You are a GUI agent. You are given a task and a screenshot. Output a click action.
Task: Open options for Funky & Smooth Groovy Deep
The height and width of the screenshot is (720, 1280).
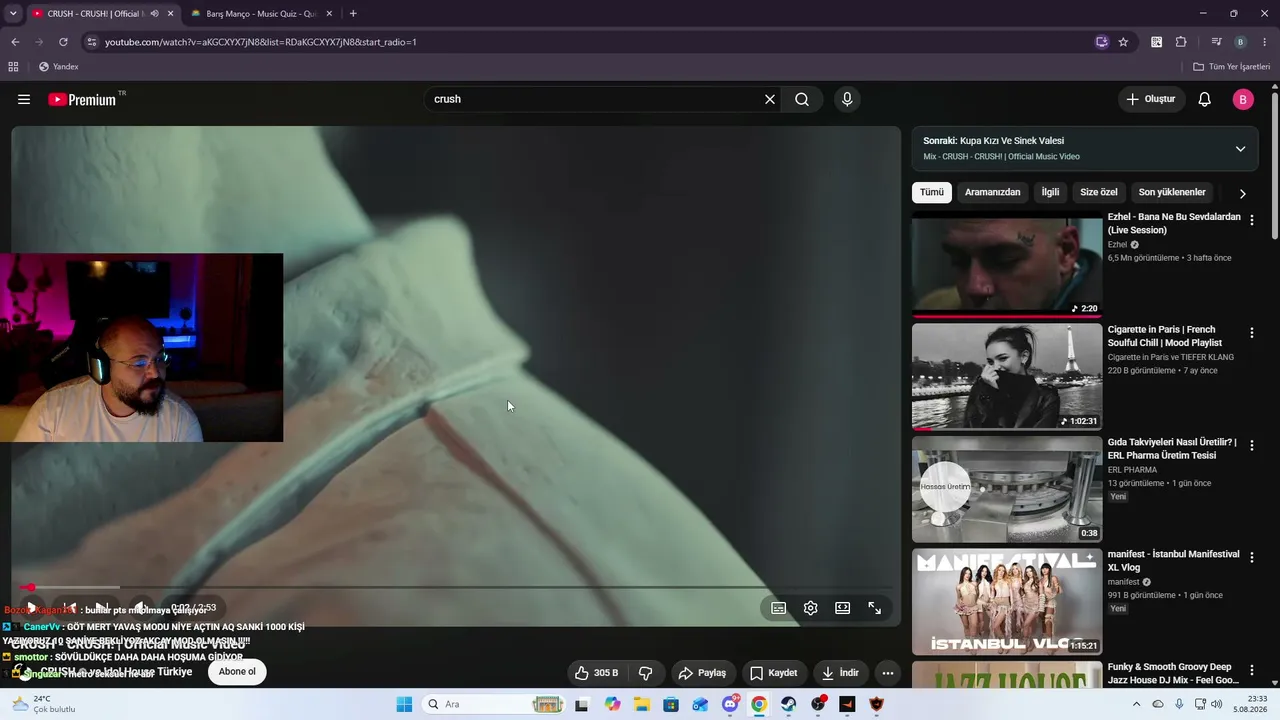(x=1251, y=670)
